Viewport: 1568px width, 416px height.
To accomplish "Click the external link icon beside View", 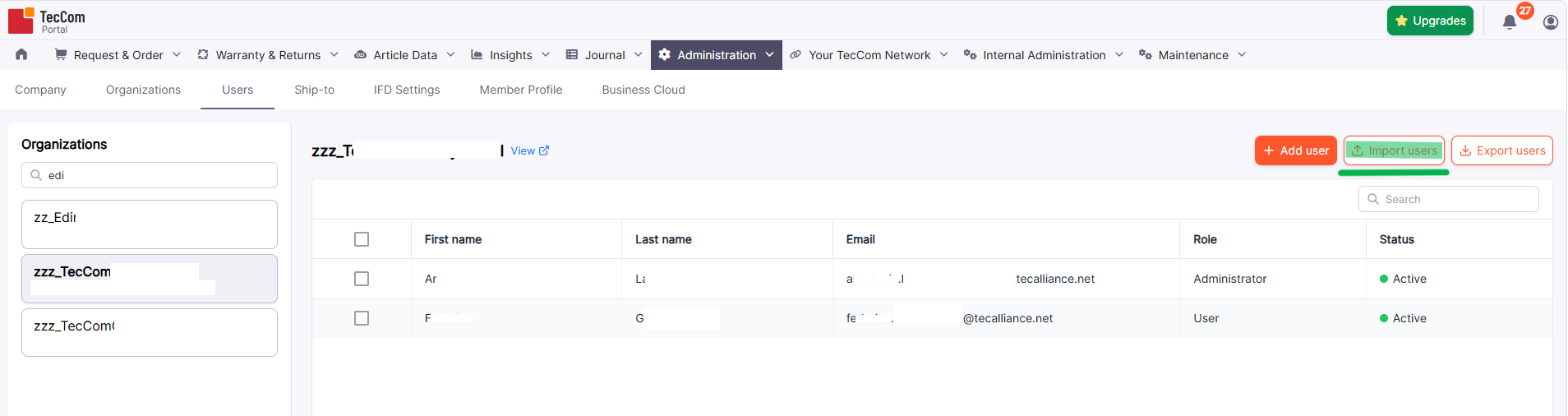I will click(x=544, y=150).
